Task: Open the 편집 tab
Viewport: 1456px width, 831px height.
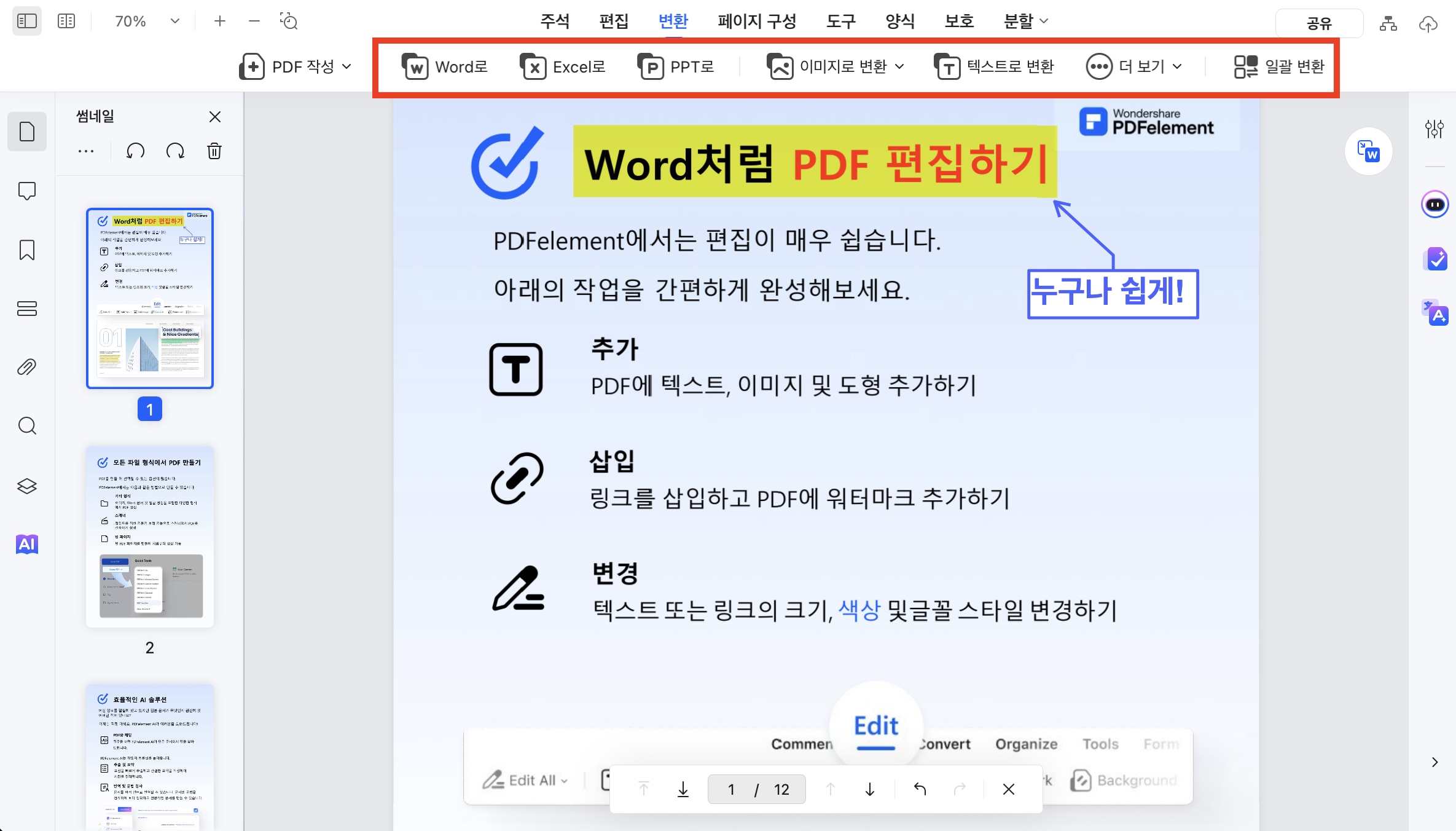Action: pyautogui.click(x=614, y=22)
